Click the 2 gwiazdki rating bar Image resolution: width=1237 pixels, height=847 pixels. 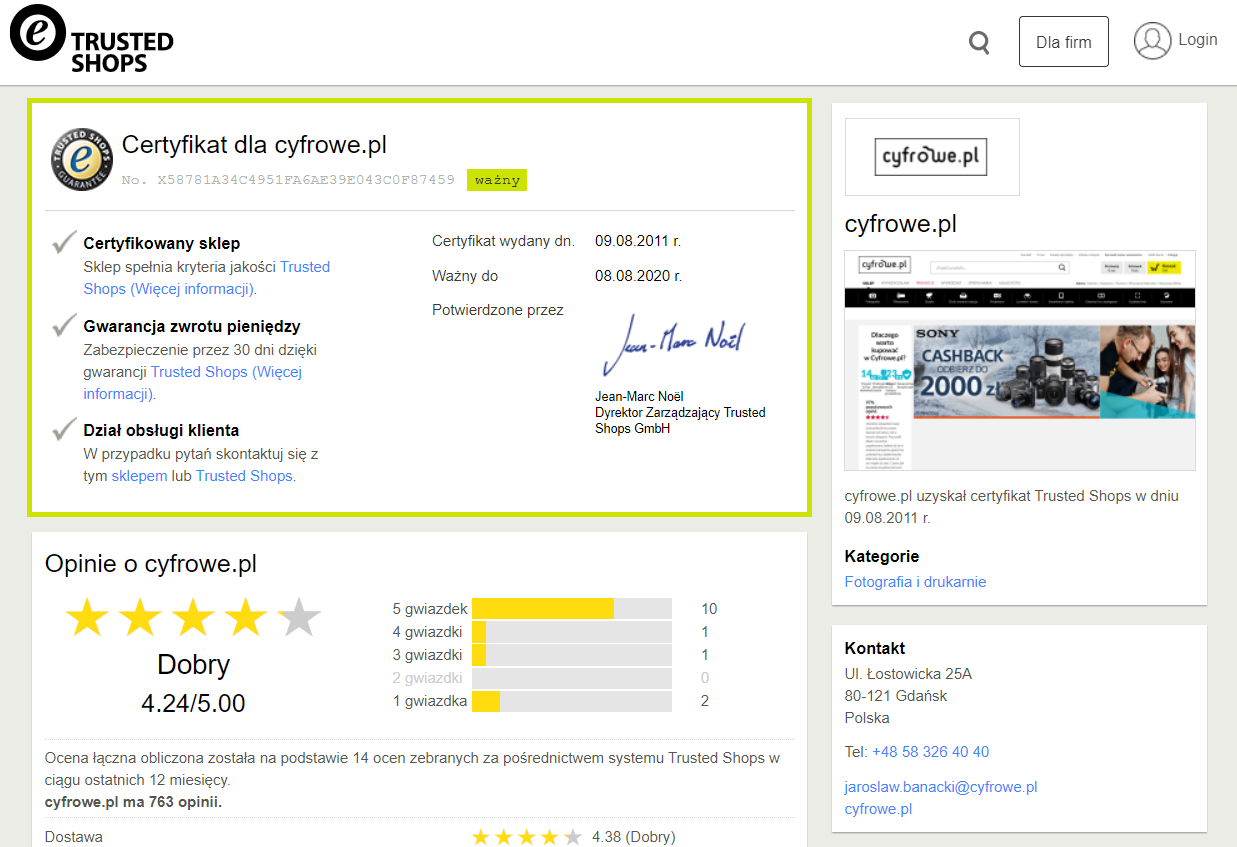[572, 678]
